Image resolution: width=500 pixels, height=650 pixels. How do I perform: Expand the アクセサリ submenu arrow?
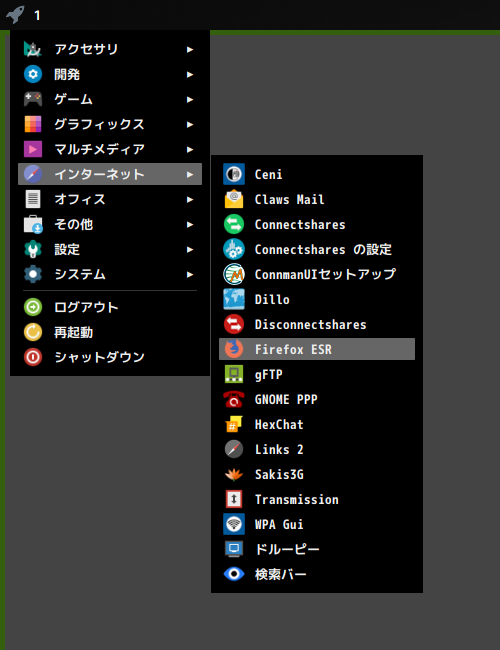tap(190, 49)
